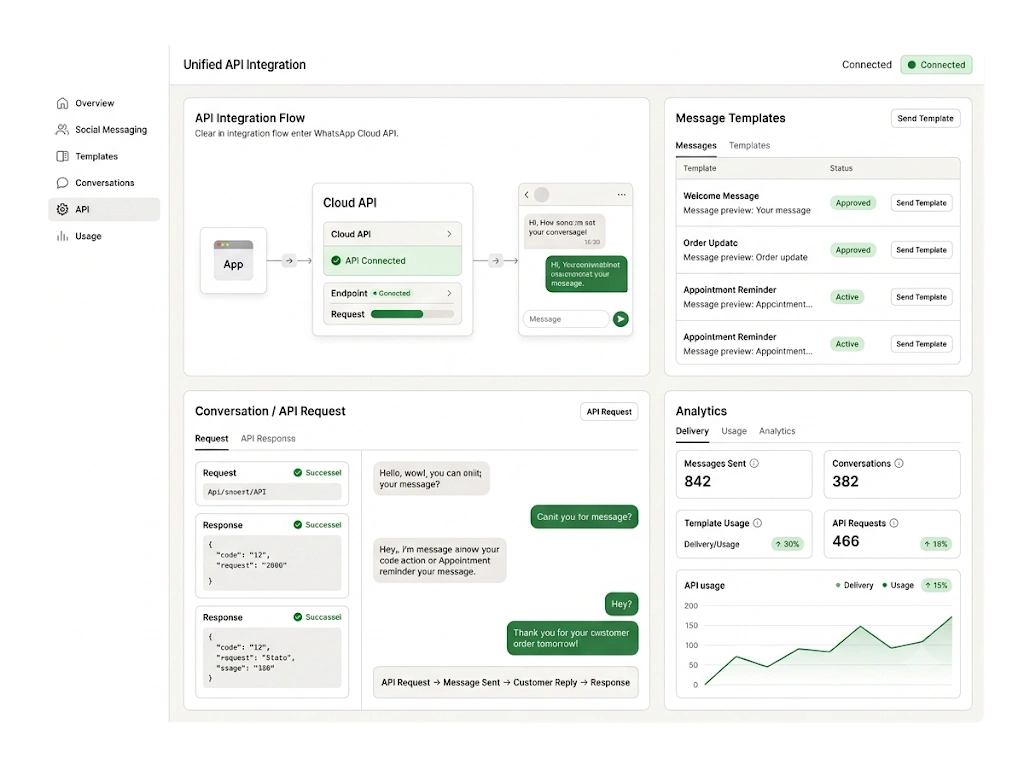Viewport: 1024px width, 765px height.
Task: Click the API Request button
Action: point(609,412)
